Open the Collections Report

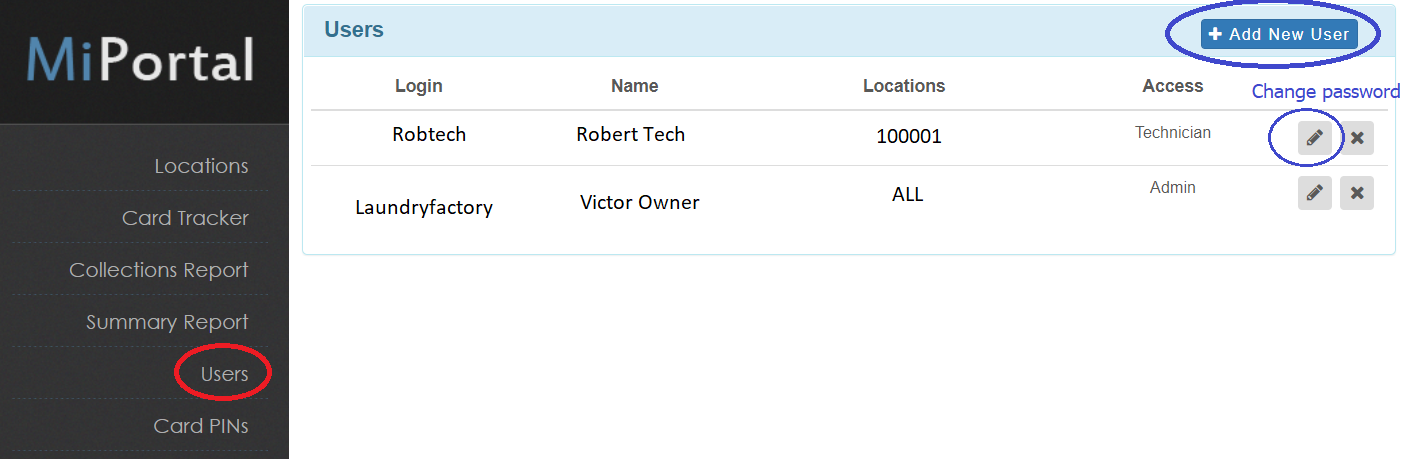tap(159, 270)
